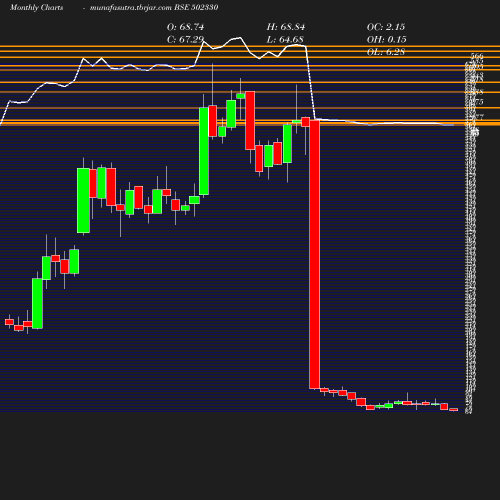500x500 pixels.
Task: Select the open value 'O: 68.74'
Action: click(x=185, y=27)
